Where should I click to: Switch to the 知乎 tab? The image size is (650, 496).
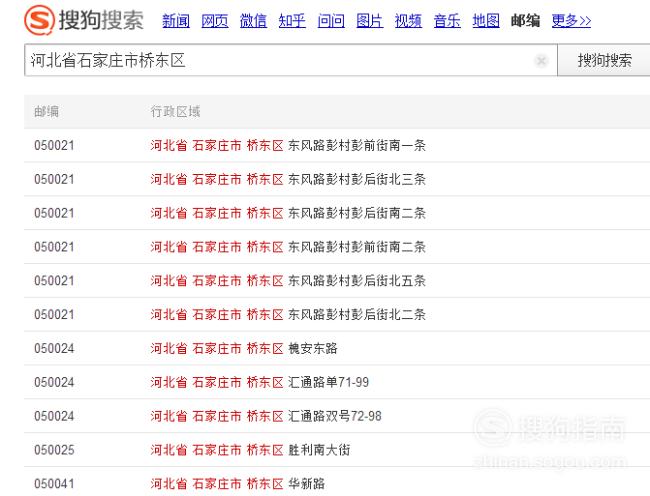point(292,20)
